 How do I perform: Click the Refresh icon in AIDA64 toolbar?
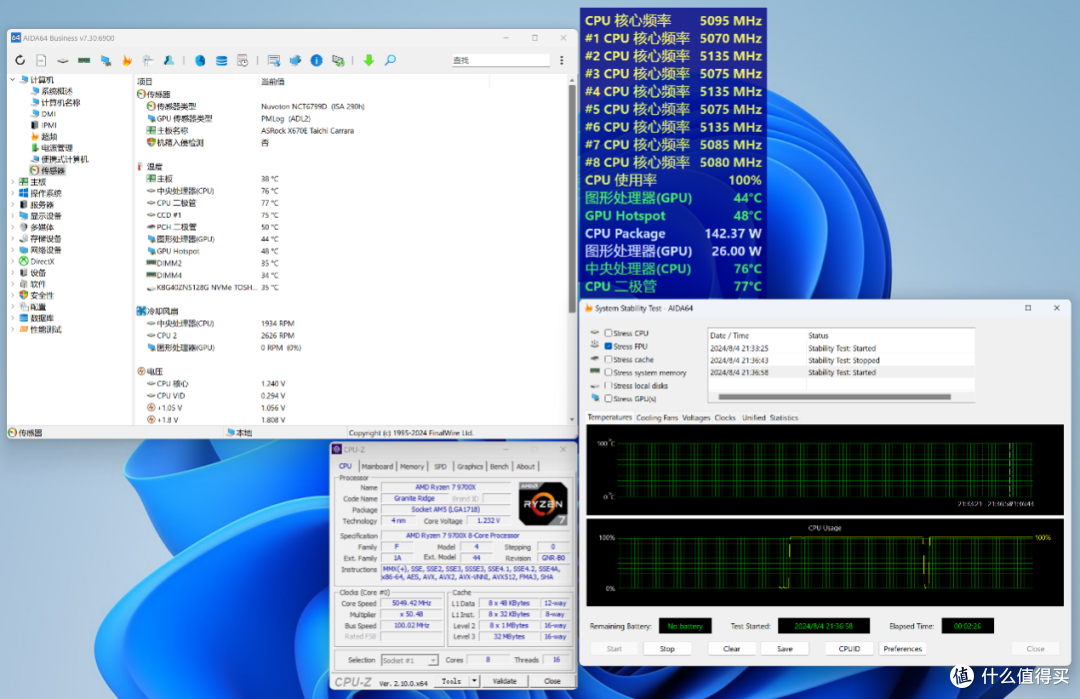tap(20, 61)
